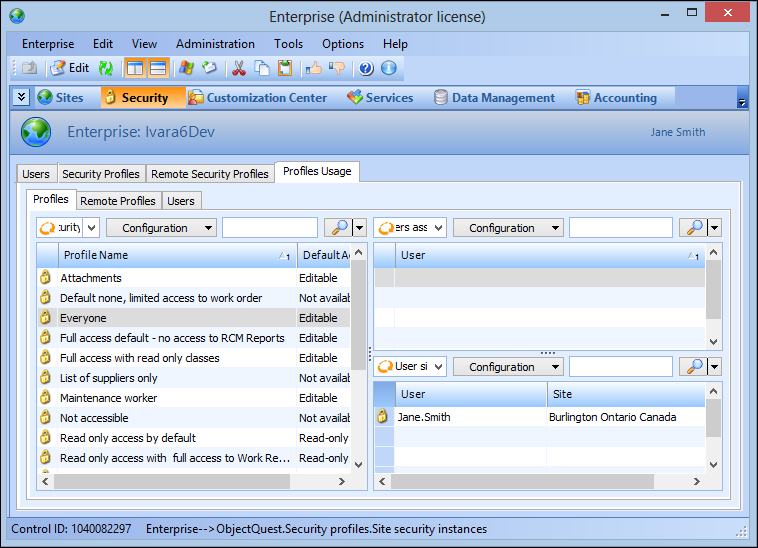Click the thumbs down icon
This screenshot has width=758, height=548.
337,68
